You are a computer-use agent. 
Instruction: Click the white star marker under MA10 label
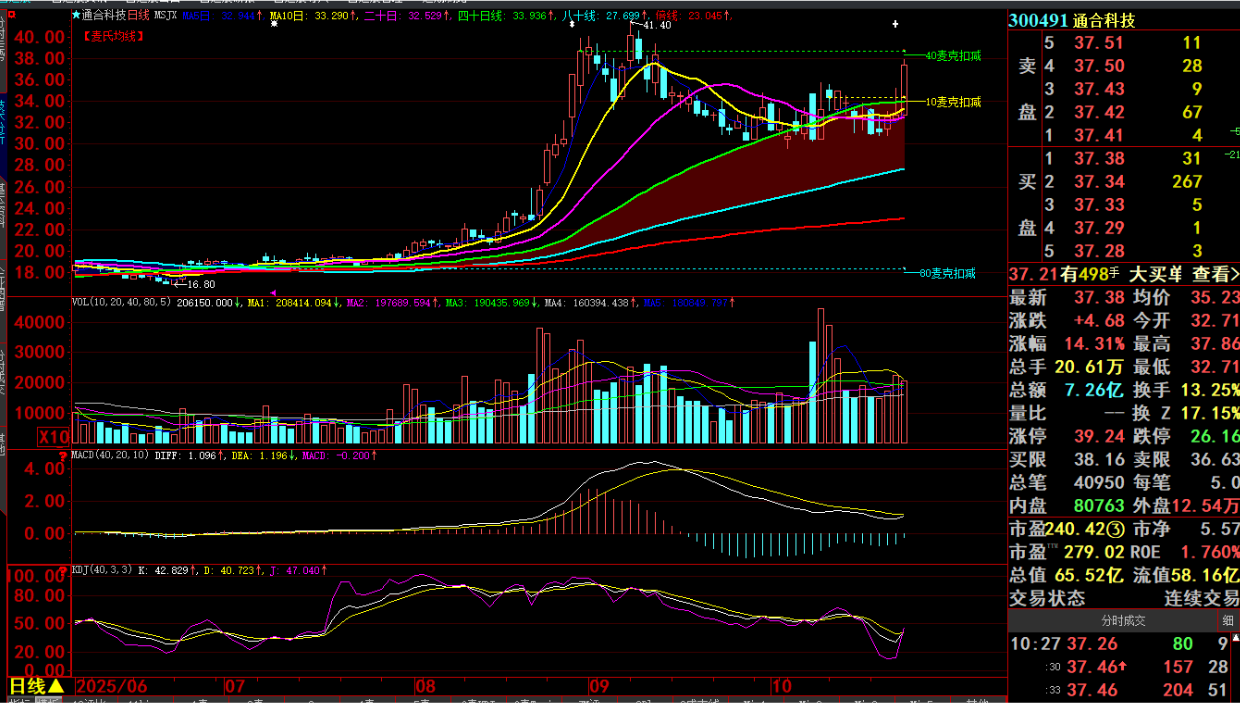click(274, 24)
